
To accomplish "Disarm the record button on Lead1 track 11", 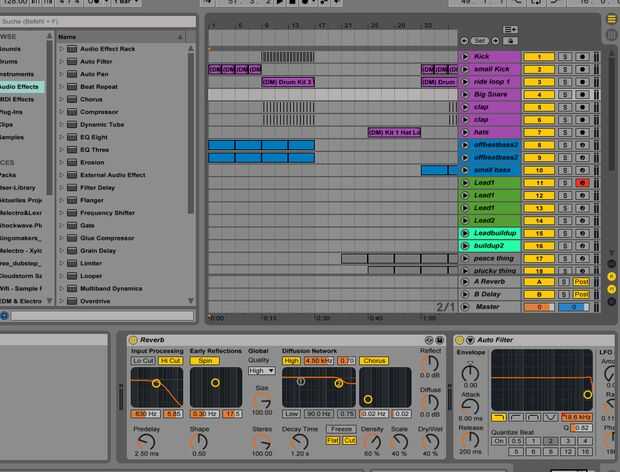I will (582, 183).
